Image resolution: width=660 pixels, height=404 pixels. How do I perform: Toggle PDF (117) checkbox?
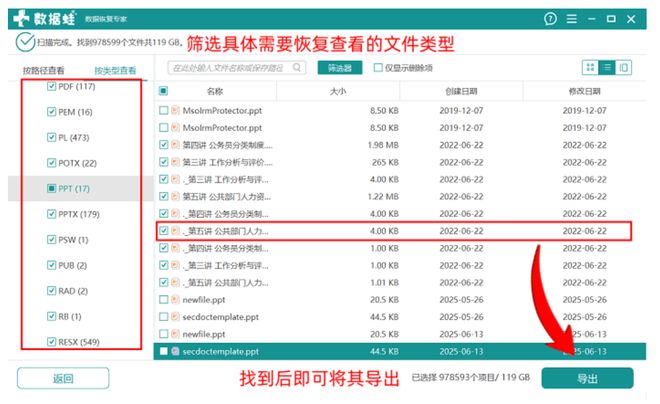(51, 86)
